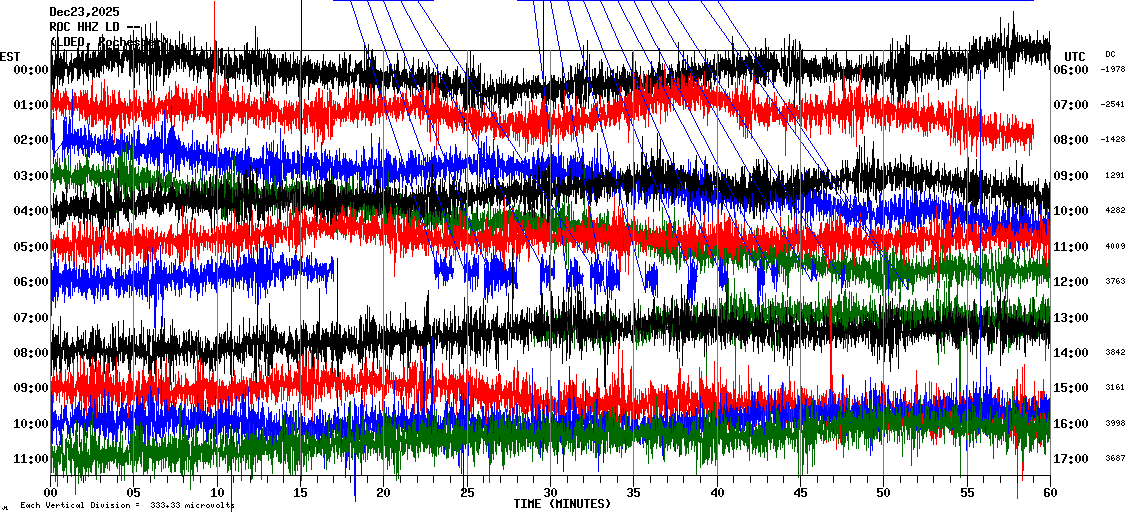Click the DC offset value 4282

(x=1112, y=211)
